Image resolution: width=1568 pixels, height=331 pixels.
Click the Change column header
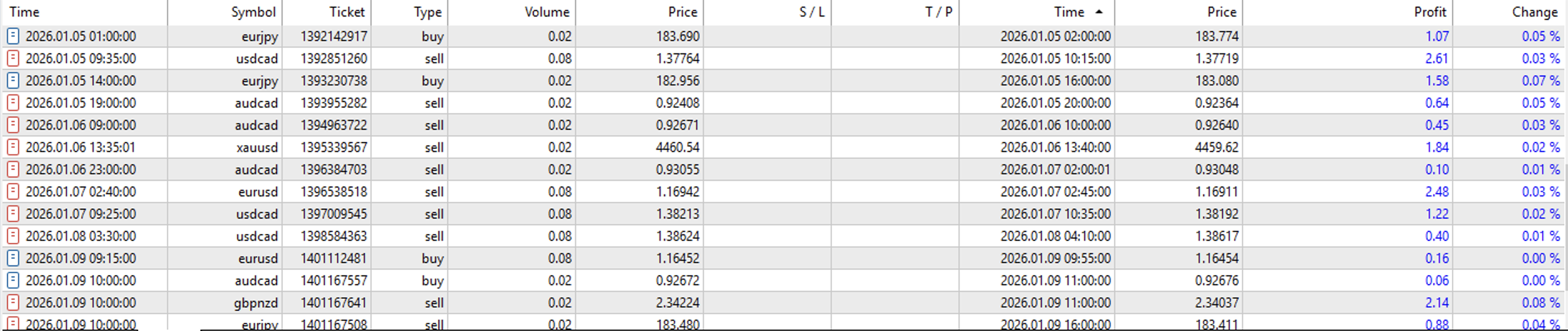pos(1535,12)
